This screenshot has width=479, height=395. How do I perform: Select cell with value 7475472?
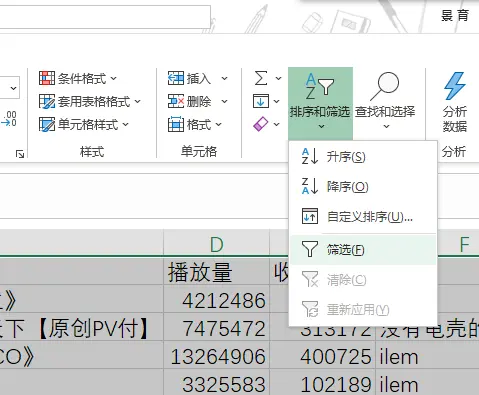[x=216, y=327]
